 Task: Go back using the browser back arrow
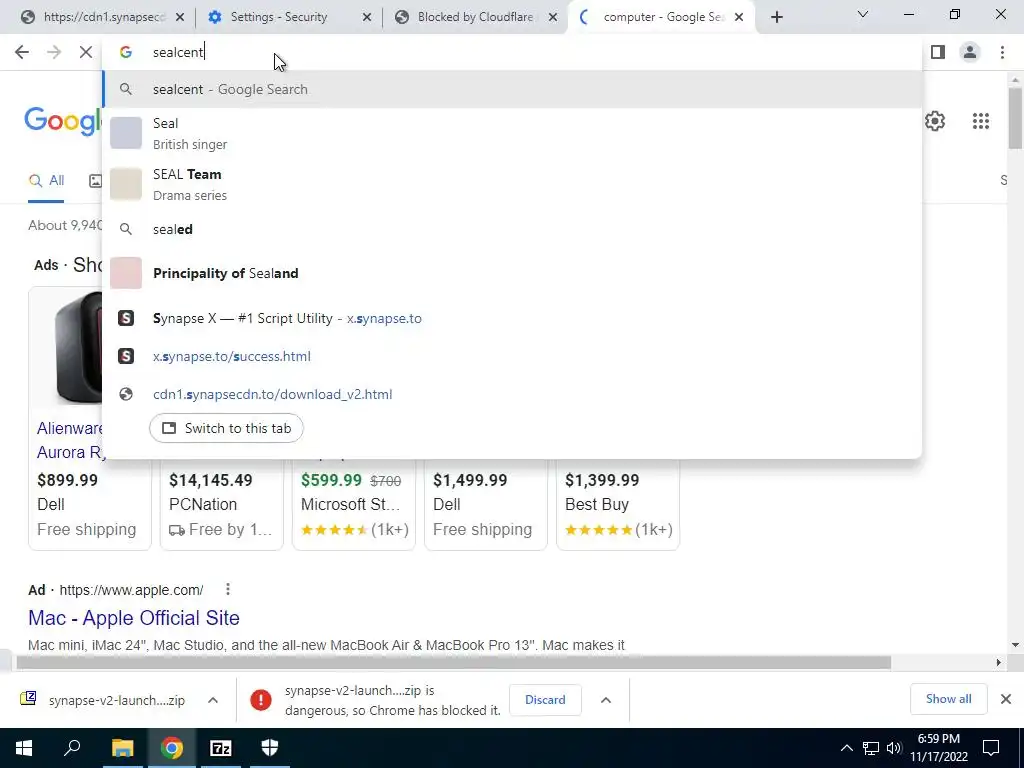point(22,52)
